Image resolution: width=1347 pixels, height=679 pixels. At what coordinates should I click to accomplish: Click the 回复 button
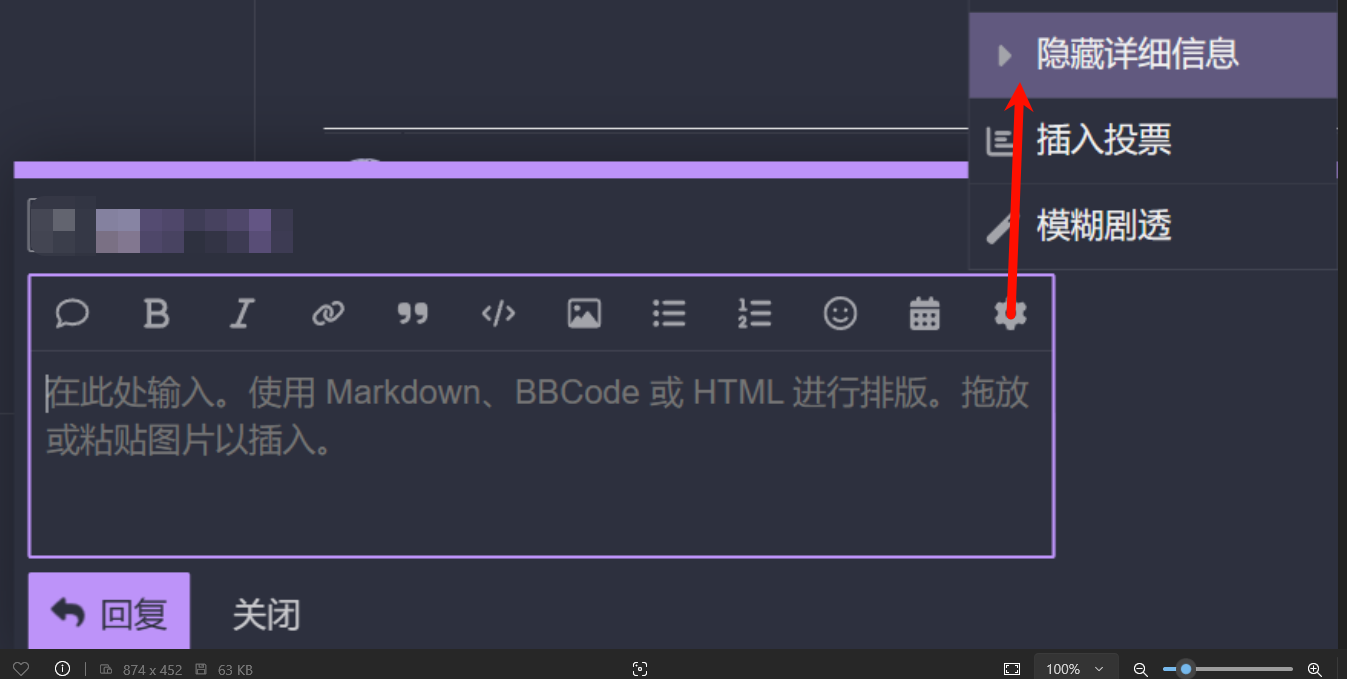tap(109, 612)
